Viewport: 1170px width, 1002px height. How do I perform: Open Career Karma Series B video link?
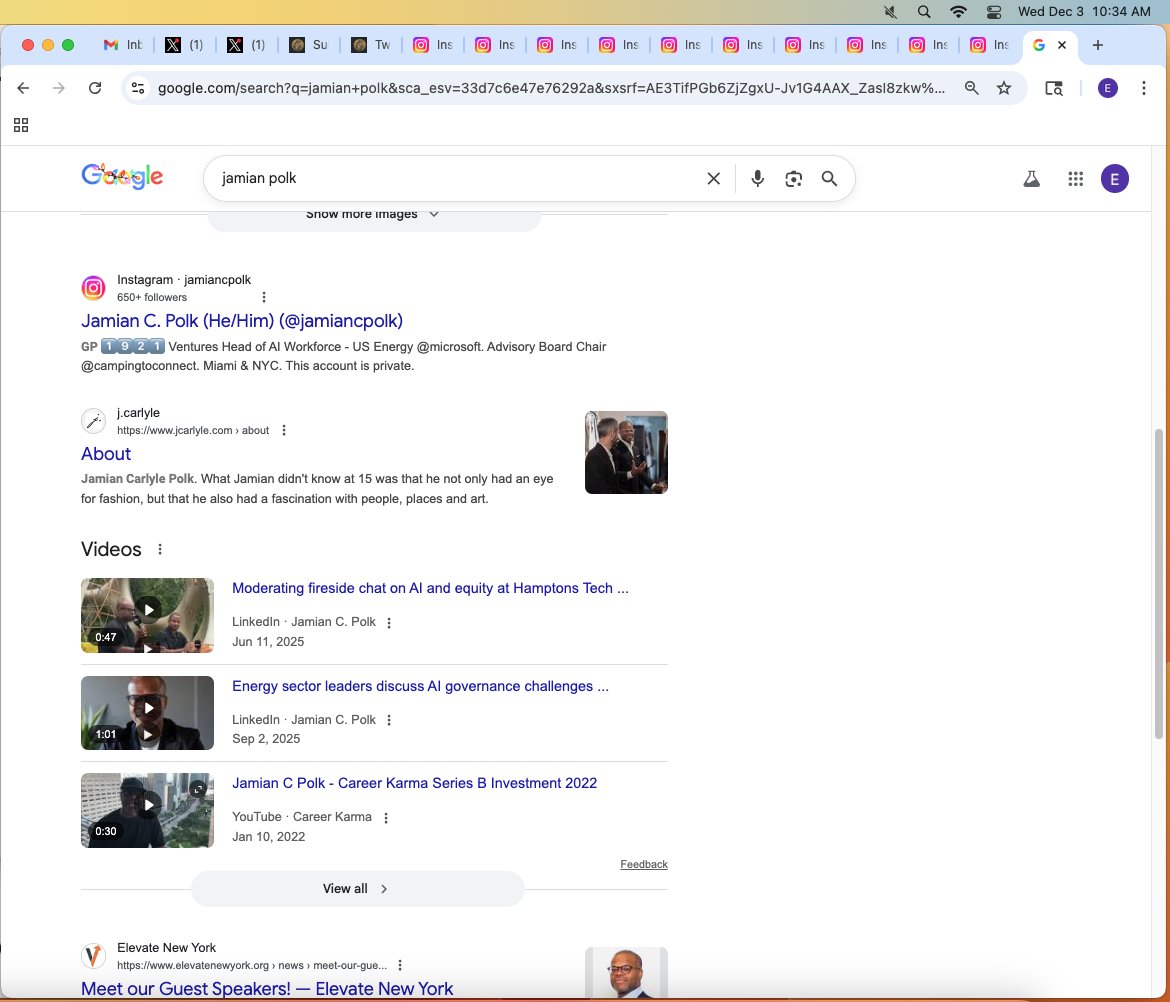coord(414,783)
